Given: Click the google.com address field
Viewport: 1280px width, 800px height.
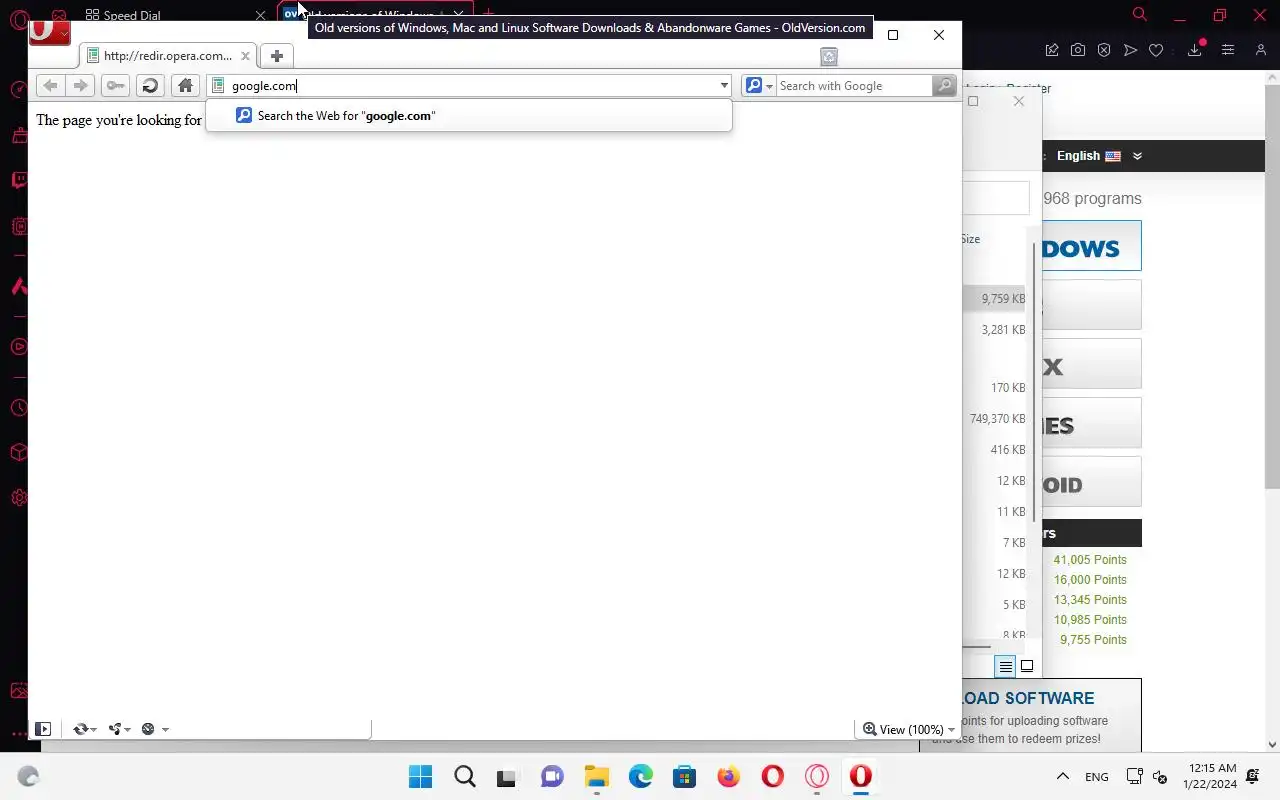Looking at the screenshot, I should tap(470, 86).
